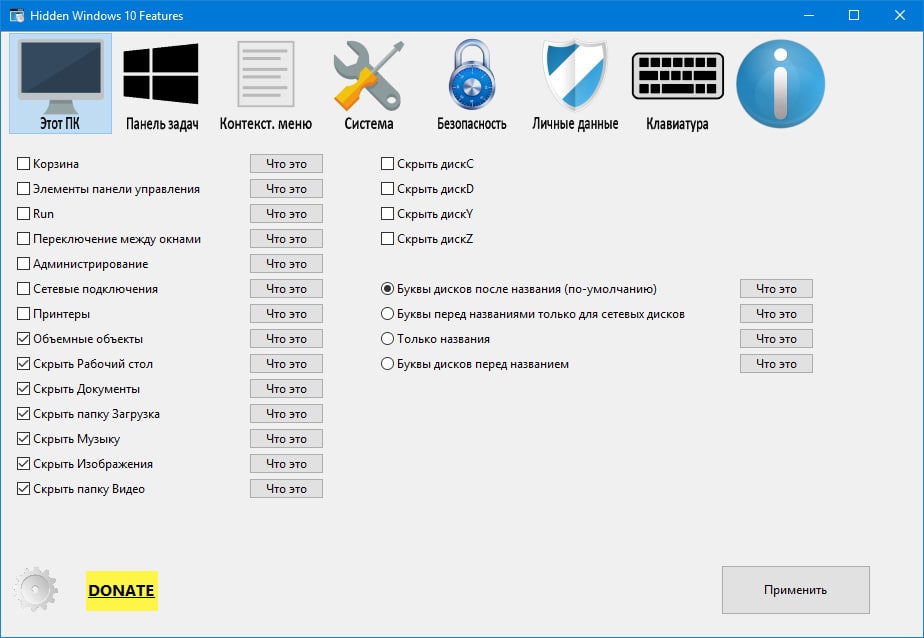Click Что это for Объемные объекты

pos(286,339)
